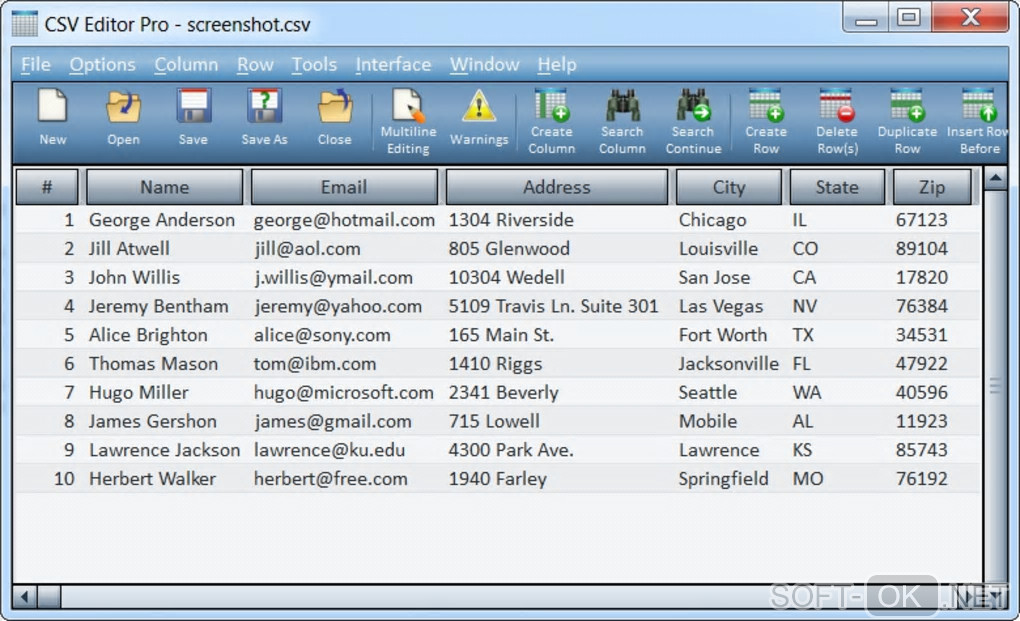This screenshot has height=621, width=1020.
Task: Select the cell '10304 Wedell'
Action: [x=506, y=277]
